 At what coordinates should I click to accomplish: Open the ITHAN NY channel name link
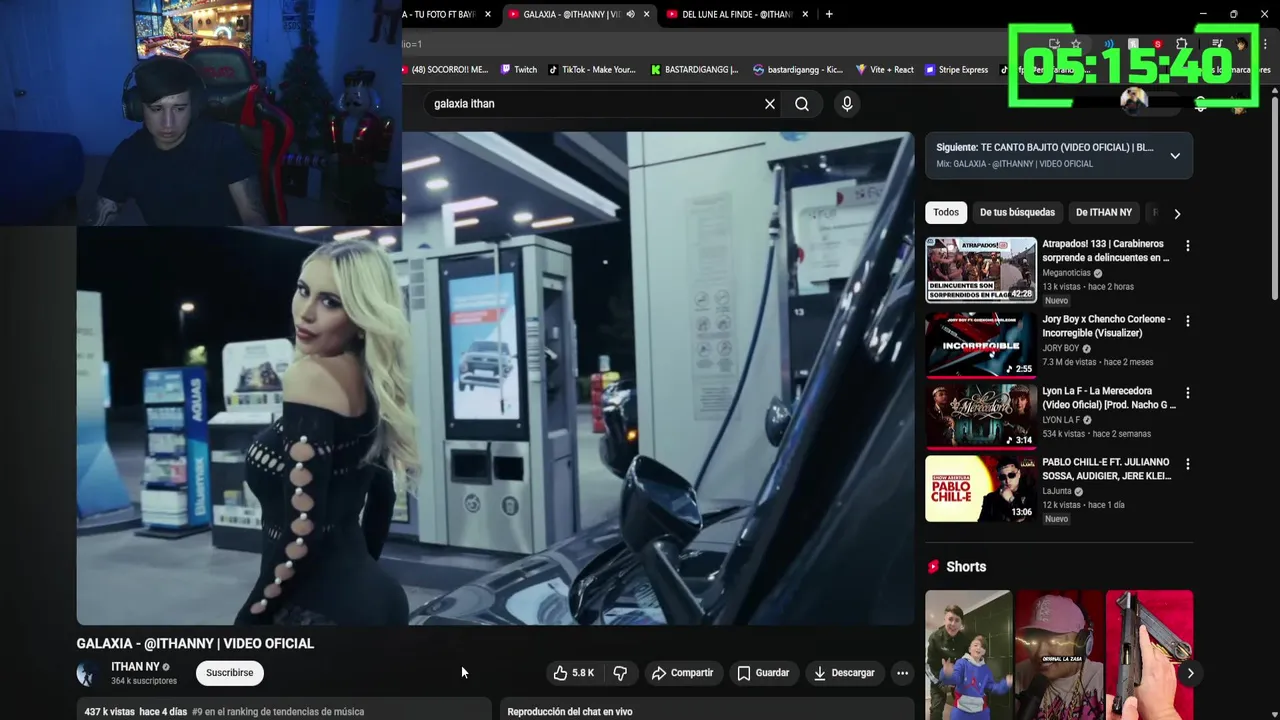tap(135, 667)
